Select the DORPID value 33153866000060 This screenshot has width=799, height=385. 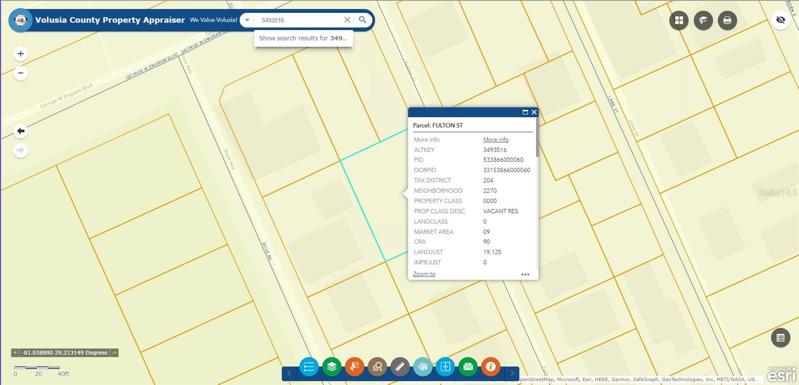(507, 170)
